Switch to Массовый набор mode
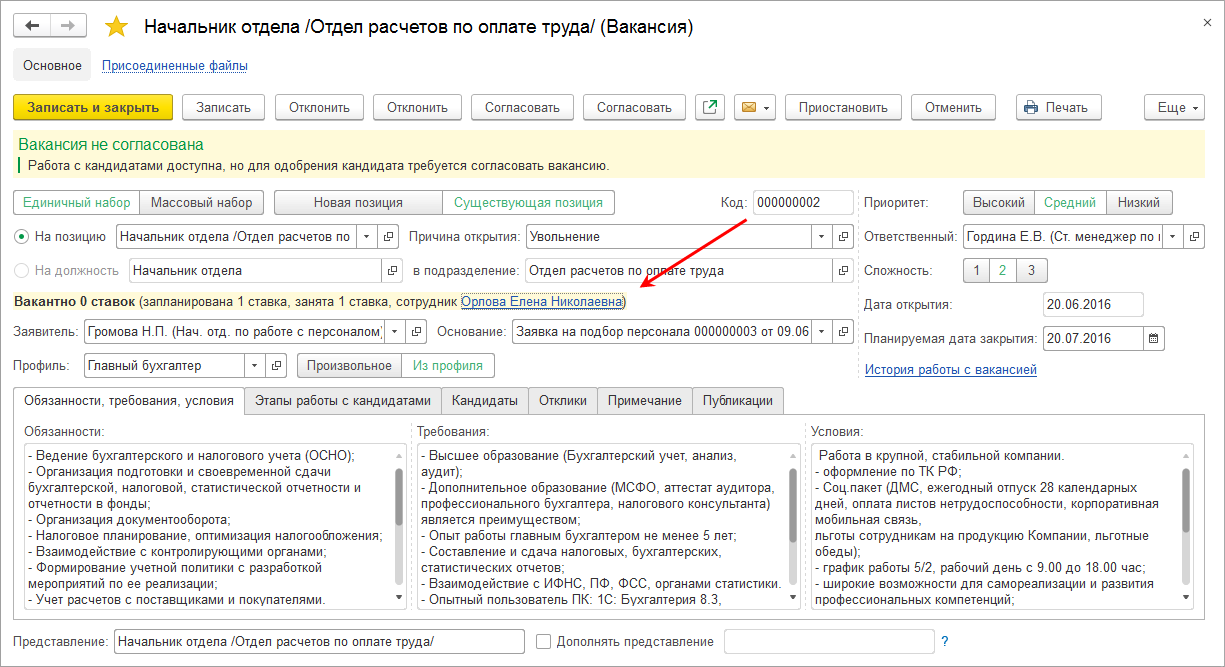Viewport: 1225px width, 667px height. tap(201, 203)
